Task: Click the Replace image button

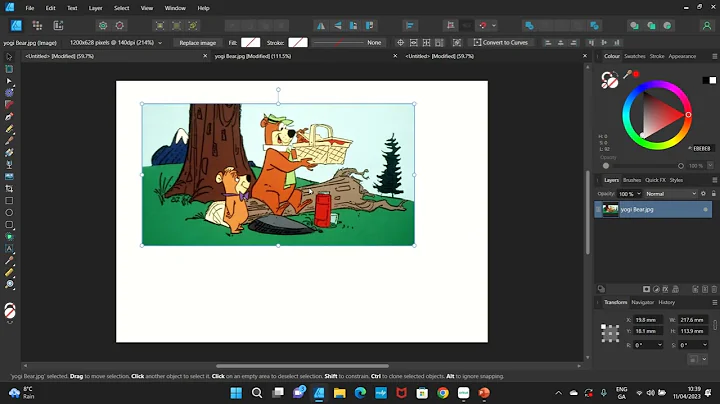Action: (197, 43)
